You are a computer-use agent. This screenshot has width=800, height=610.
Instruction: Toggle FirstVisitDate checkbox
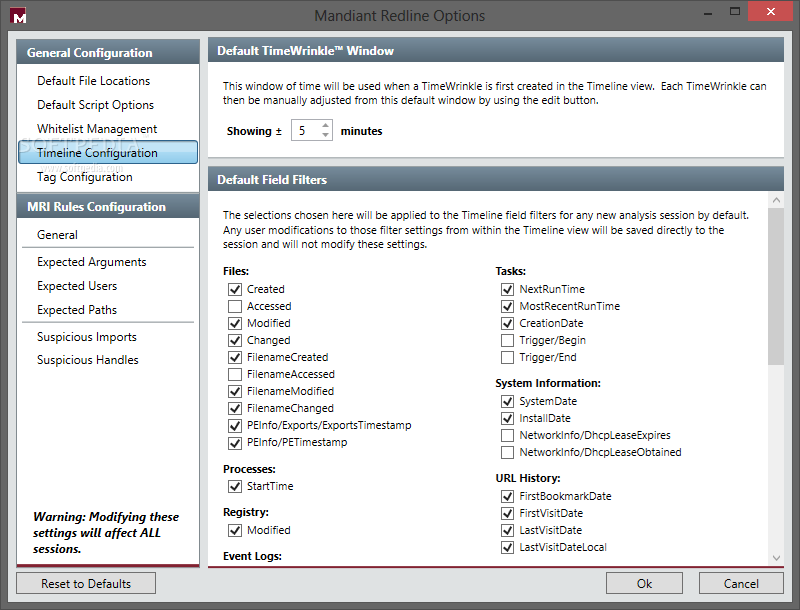click(507, 513)
